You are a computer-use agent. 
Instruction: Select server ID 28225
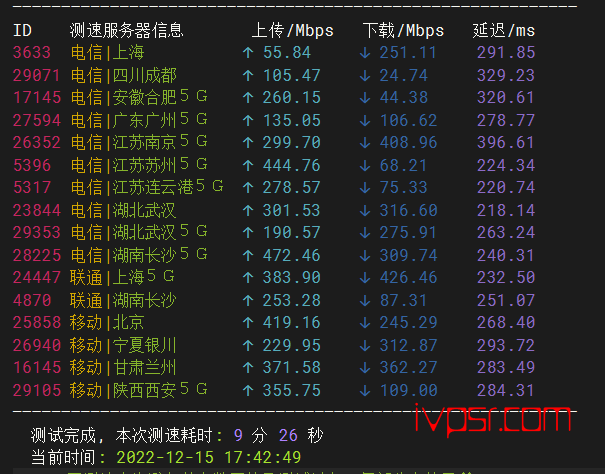(x=37, y=255)
